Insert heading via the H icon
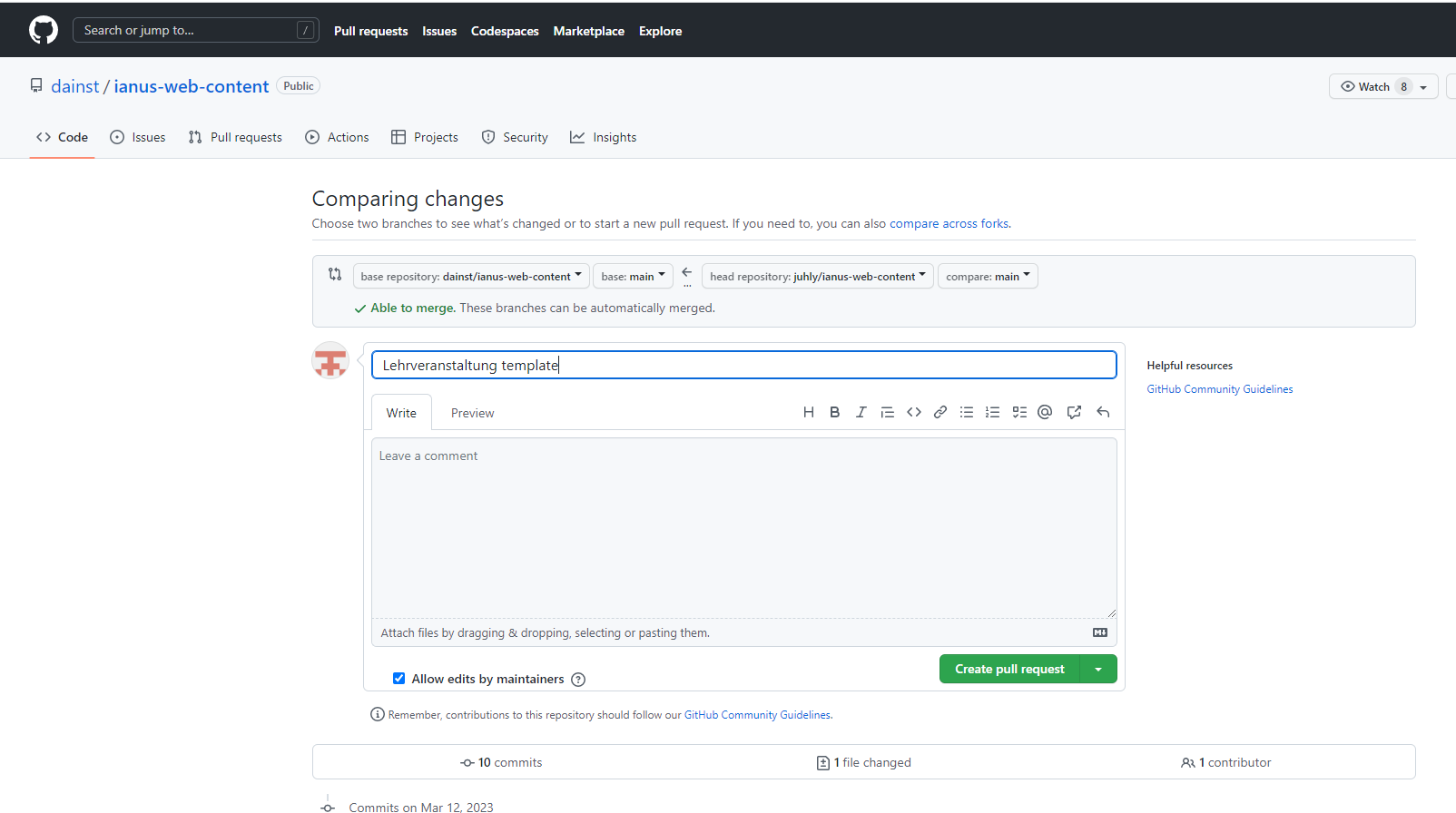This screenshot has height=813, width=1456. coord(809,412)
